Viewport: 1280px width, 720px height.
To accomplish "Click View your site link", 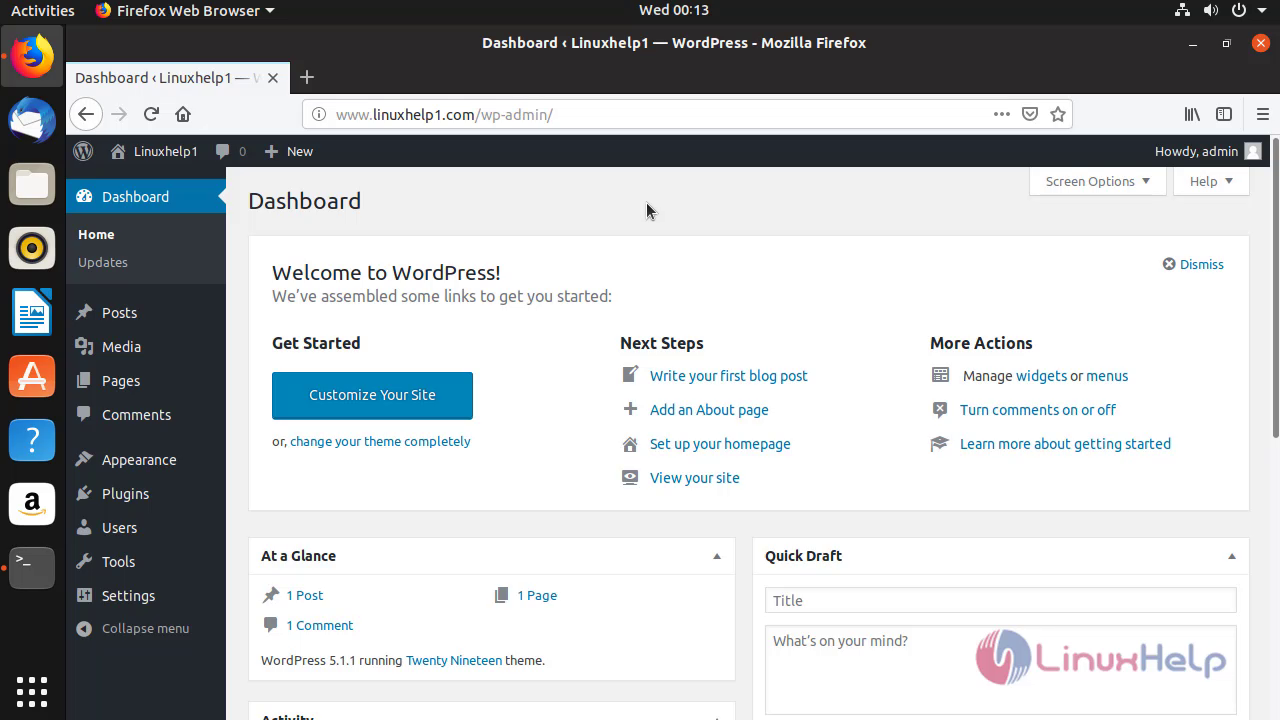I will (x=695, y=478).
